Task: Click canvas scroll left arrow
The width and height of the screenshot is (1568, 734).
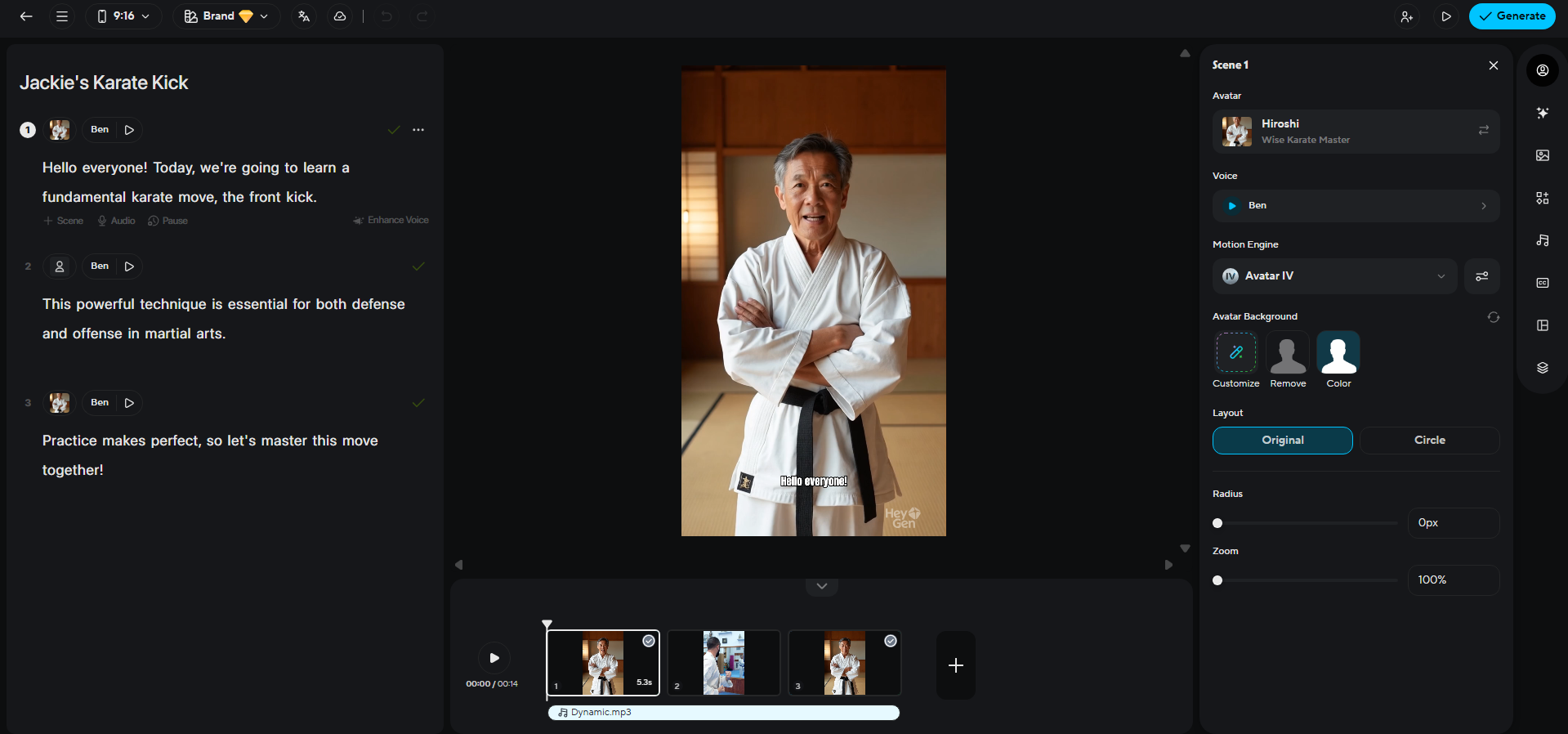Action: point(458,565)
